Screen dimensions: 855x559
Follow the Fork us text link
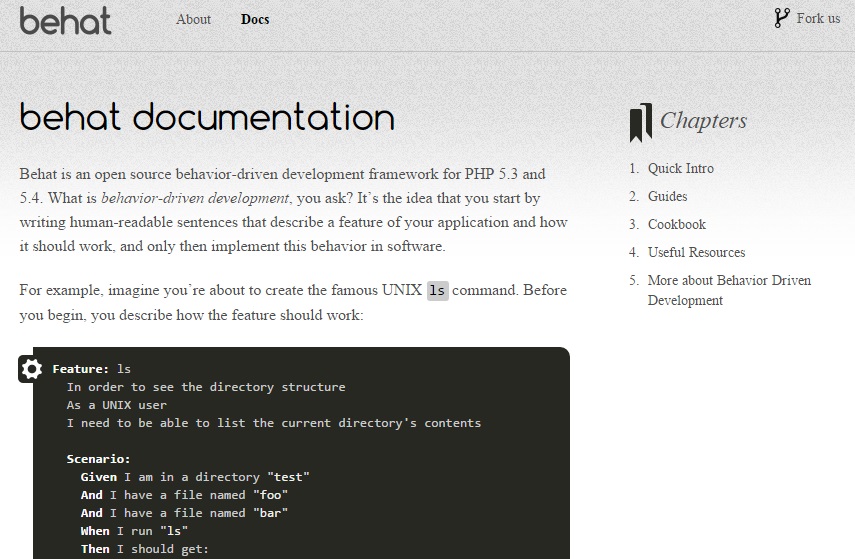tap(818, 18)
